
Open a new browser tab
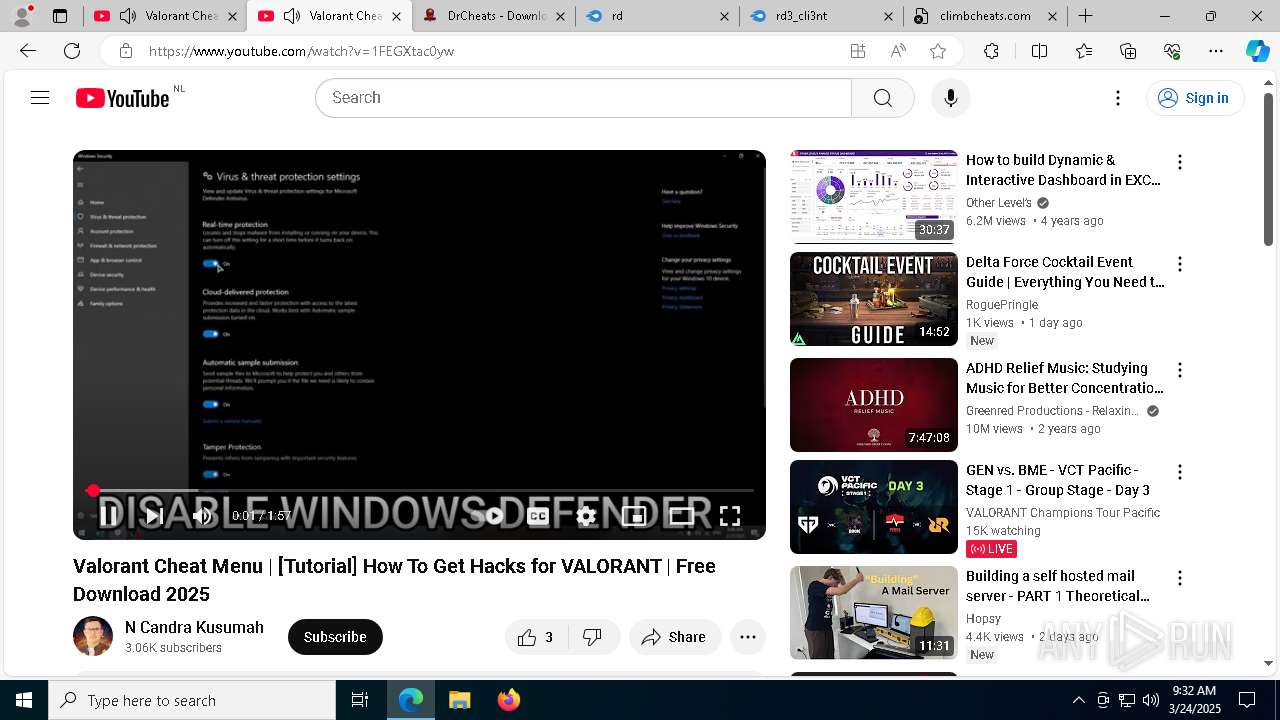[x=1086, y=16]
